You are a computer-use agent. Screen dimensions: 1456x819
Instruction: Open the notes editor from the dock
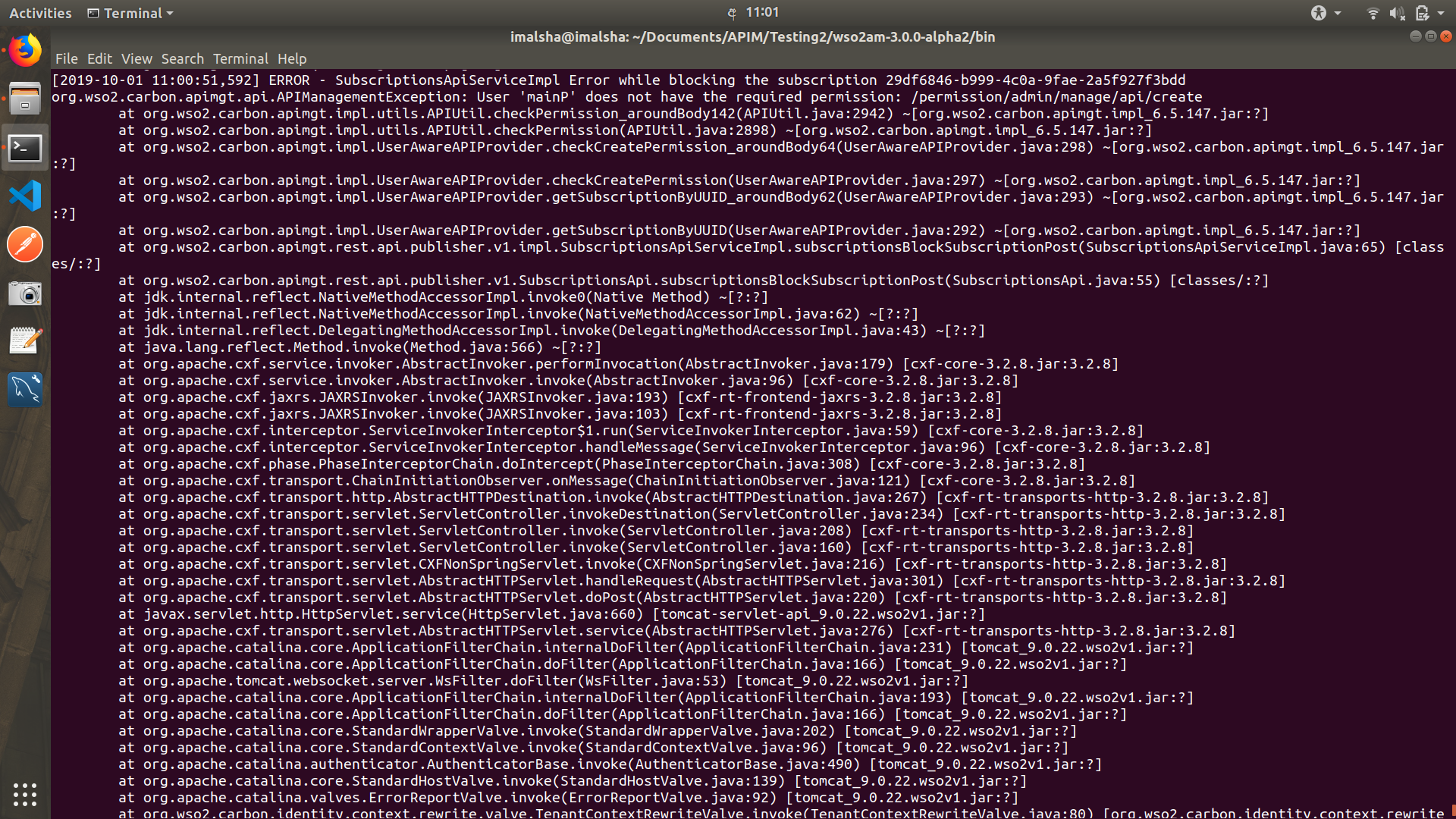[x=25, y=340]
